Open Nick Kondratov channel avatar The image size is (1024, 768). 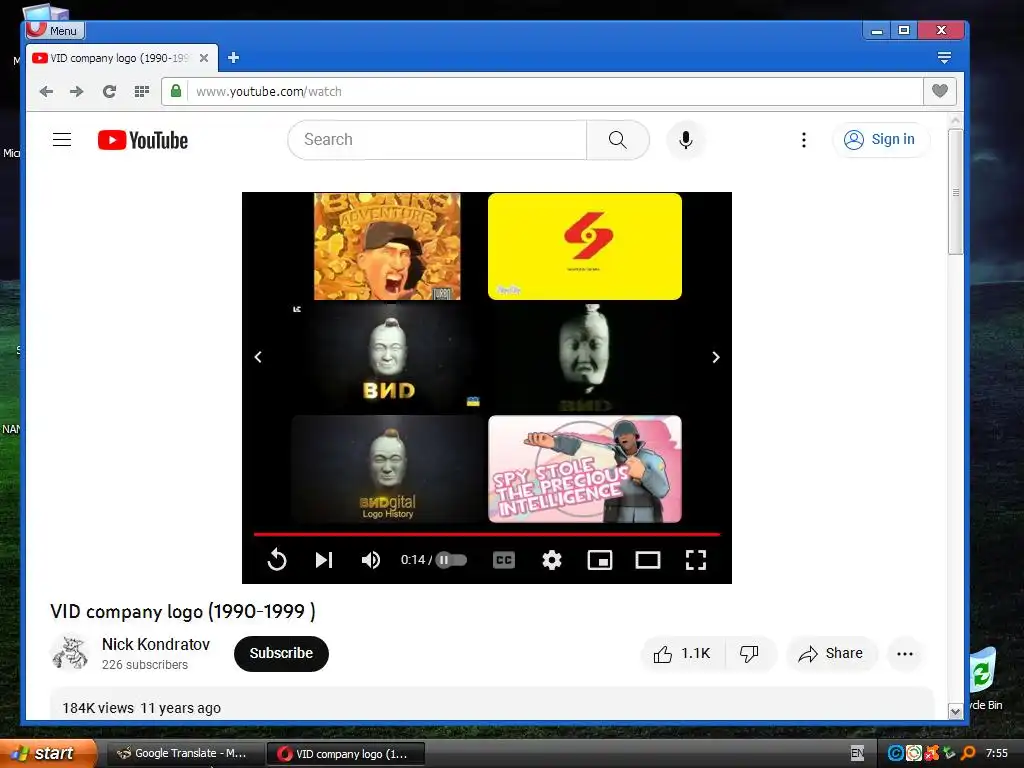click(x=69, y=653)
